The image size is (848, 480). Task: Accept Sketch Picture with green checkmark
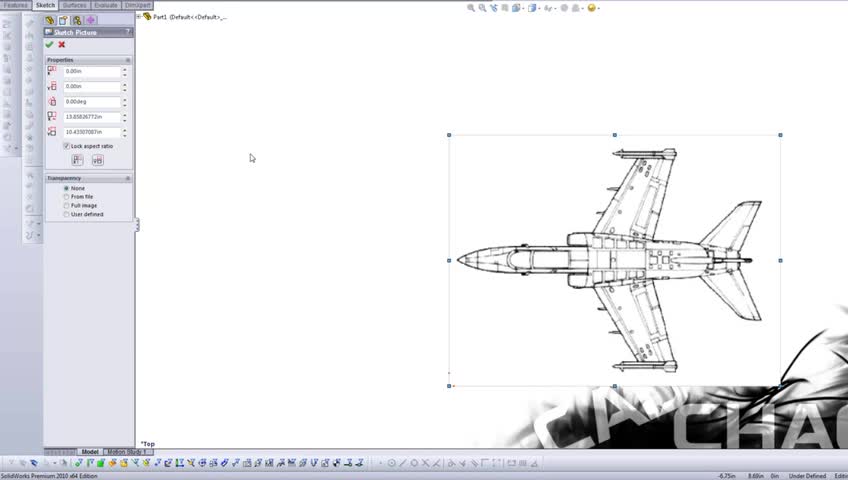pos(49,44)
